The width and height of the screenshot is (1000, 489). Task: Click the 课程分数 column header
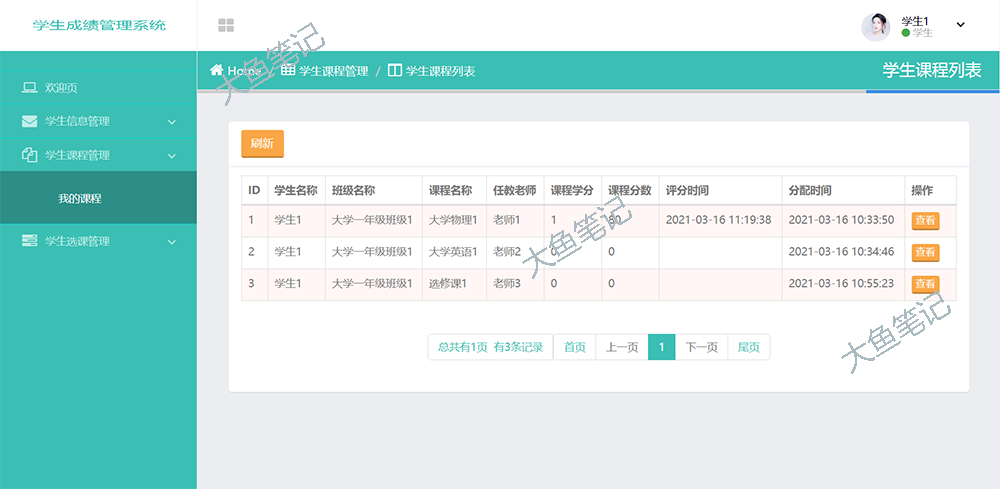tap(629, 190)
